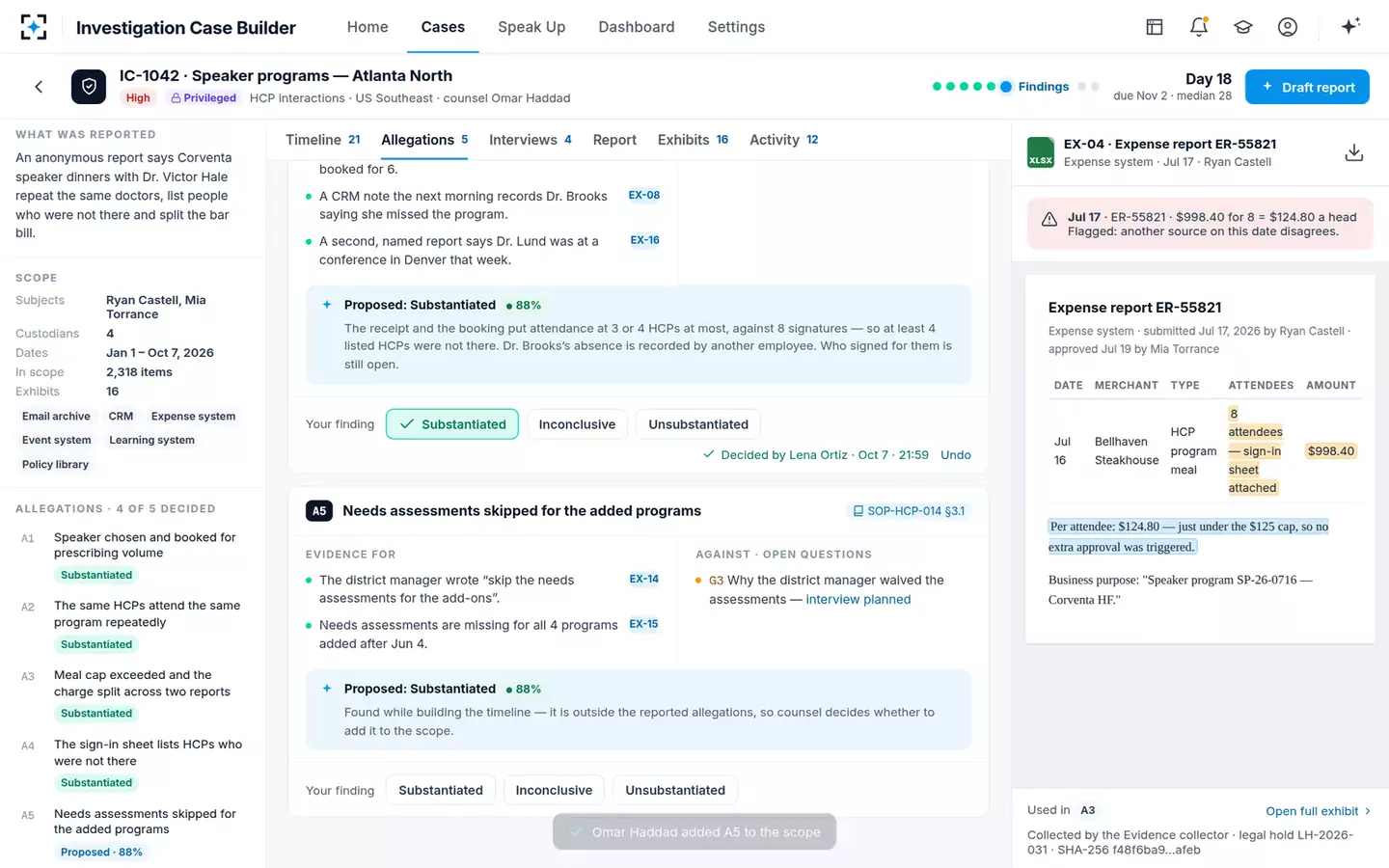Click the High severity badge

(x=138, y=98)
